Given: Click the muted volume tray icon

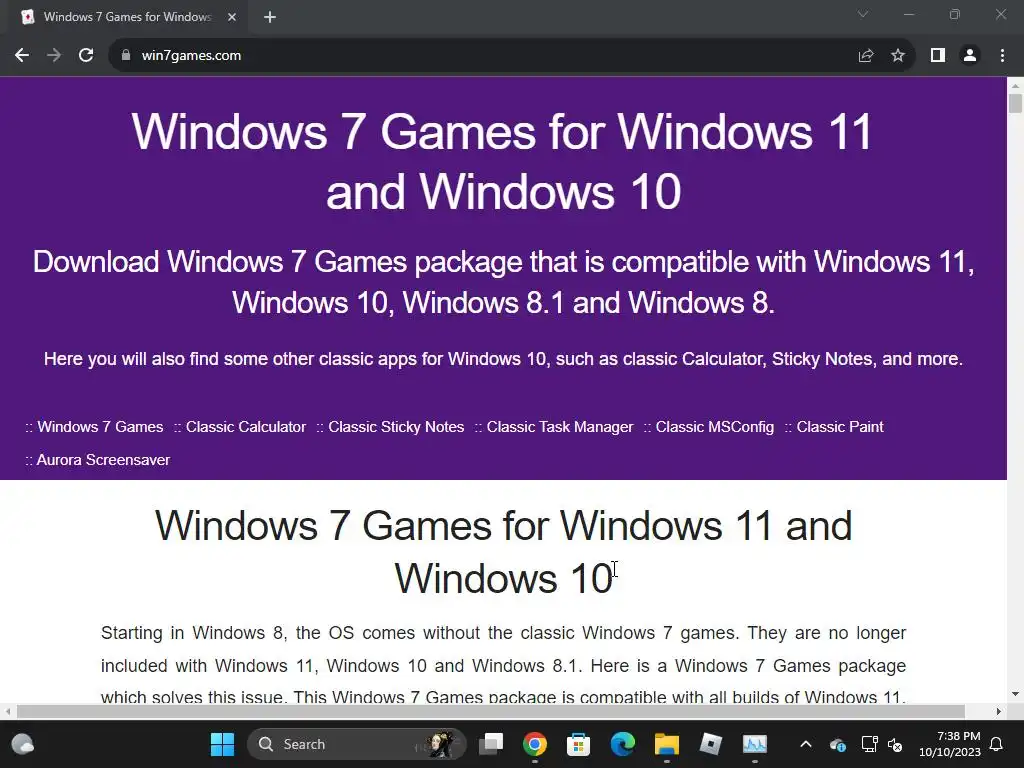Looking at the screenshot, I should click(895, 744).
